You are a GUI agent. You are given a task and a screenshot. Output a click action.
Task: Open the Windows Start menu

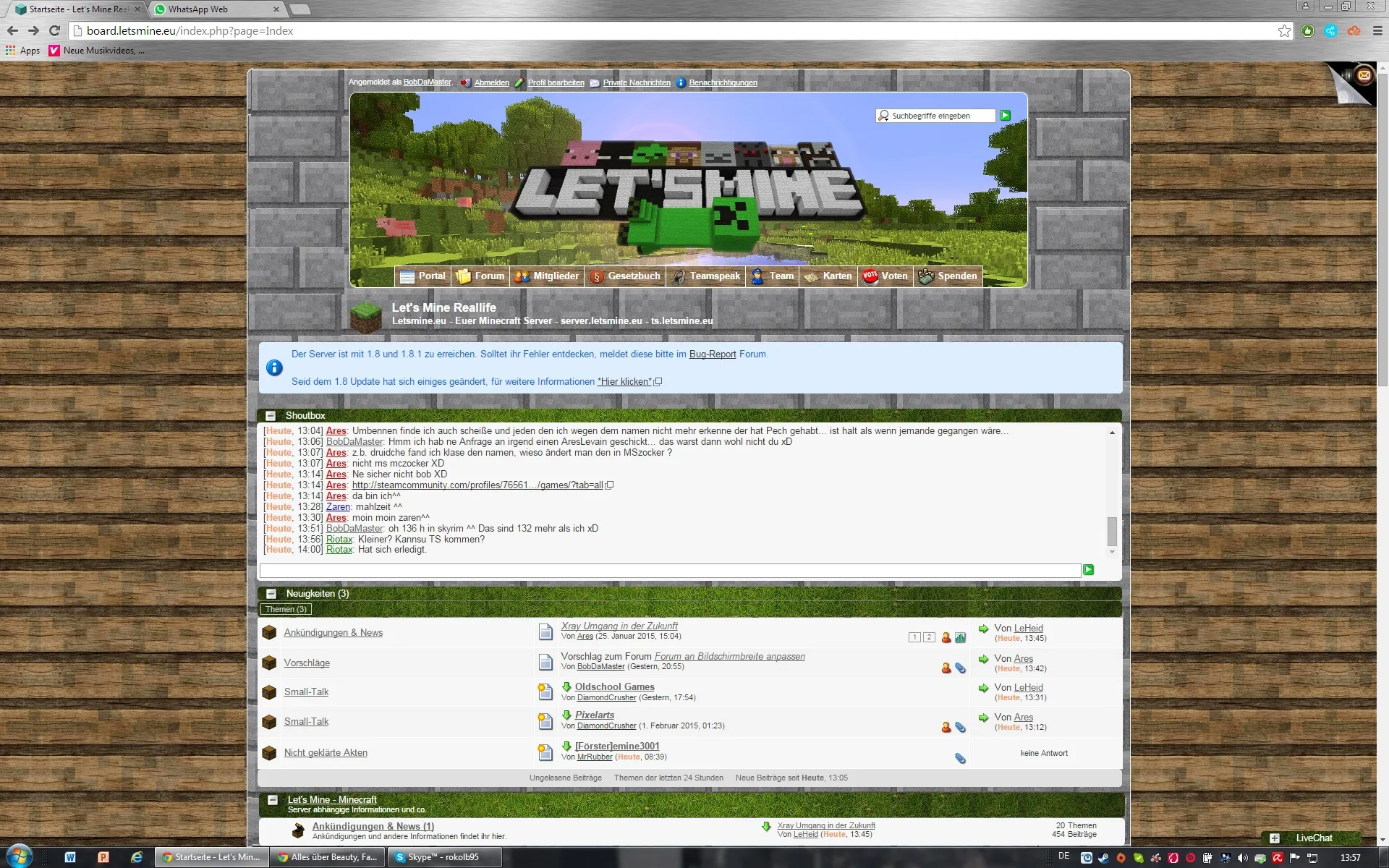(x=19, y=856)
